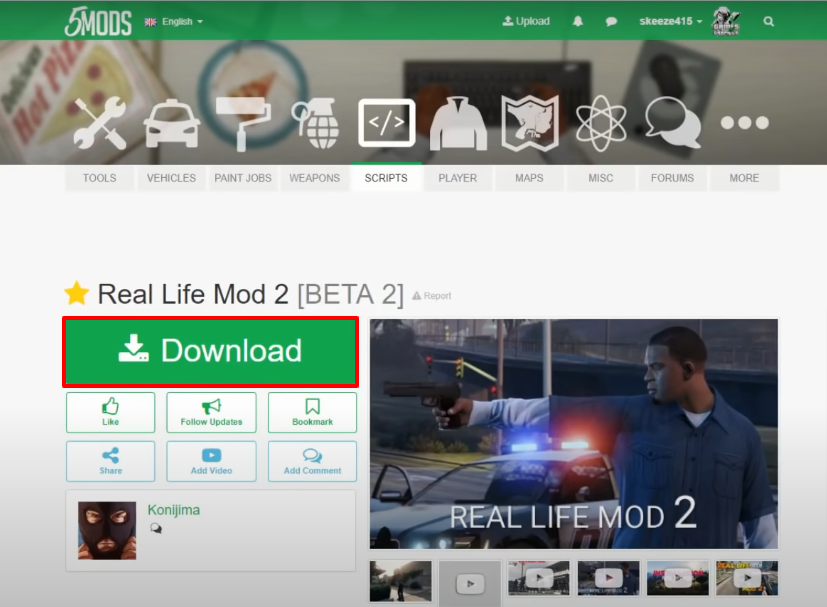Switch to the WEAPONS tab

point(315,178)
